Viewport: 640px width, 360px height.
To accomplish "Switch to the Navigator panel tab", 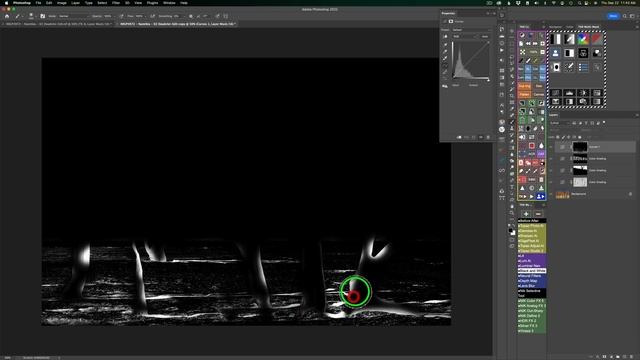I will click(x=556, y=27).
